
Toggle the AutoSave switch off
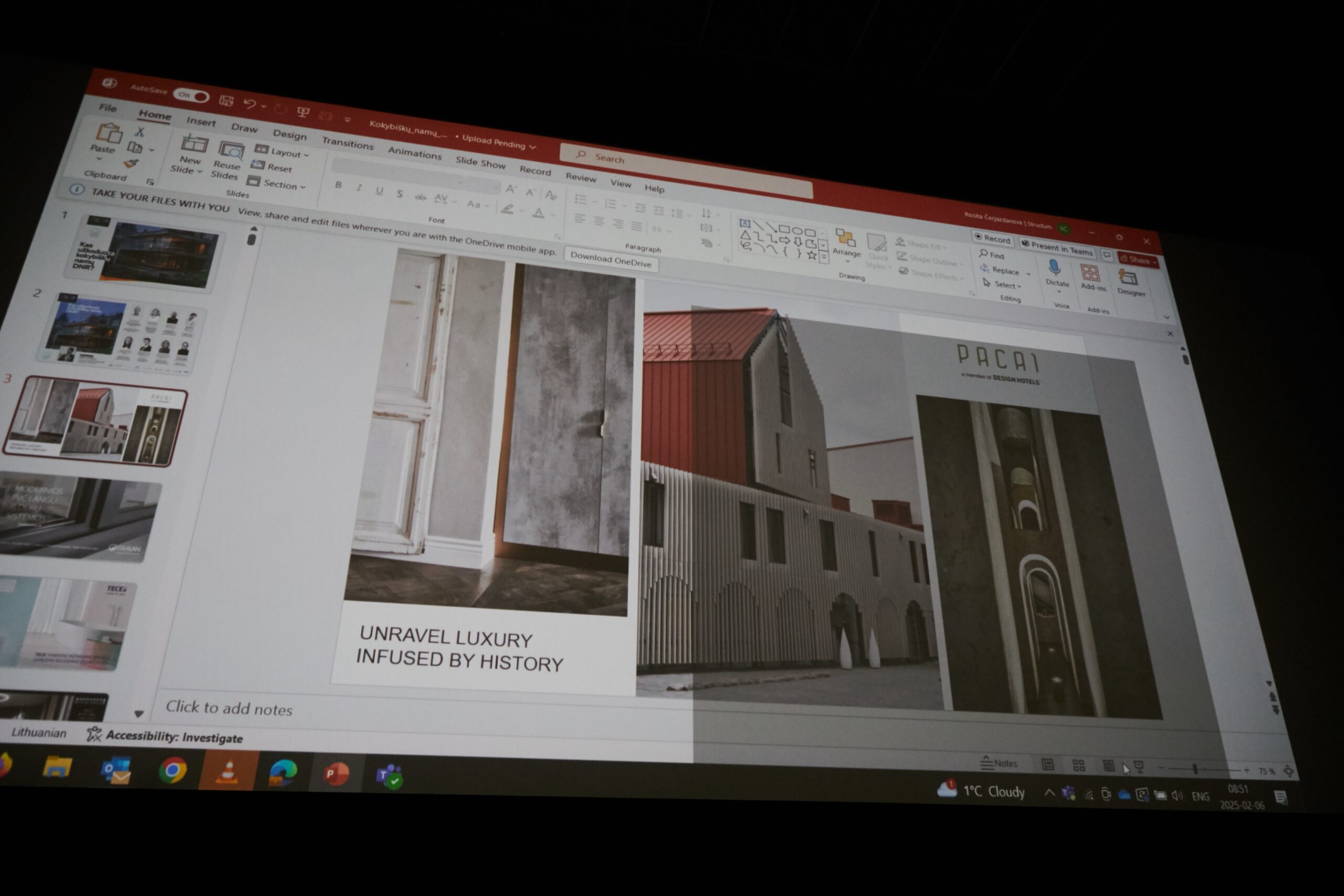(x=192, y=95)
